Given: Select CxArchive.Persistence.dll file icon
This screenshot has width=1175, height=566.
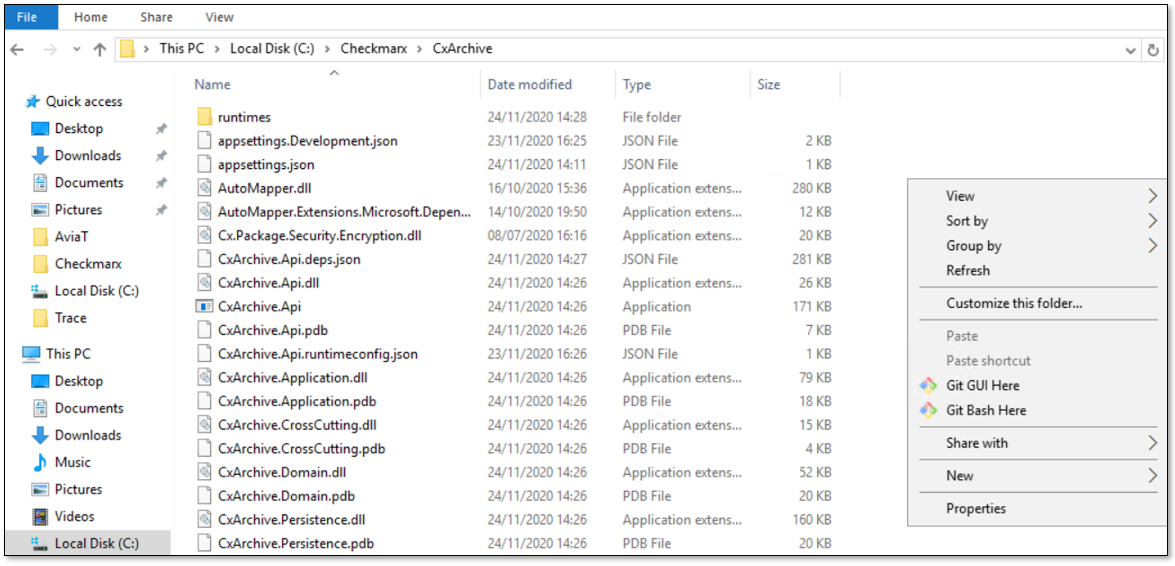Looking at the screenshot, I should [205, 520].
